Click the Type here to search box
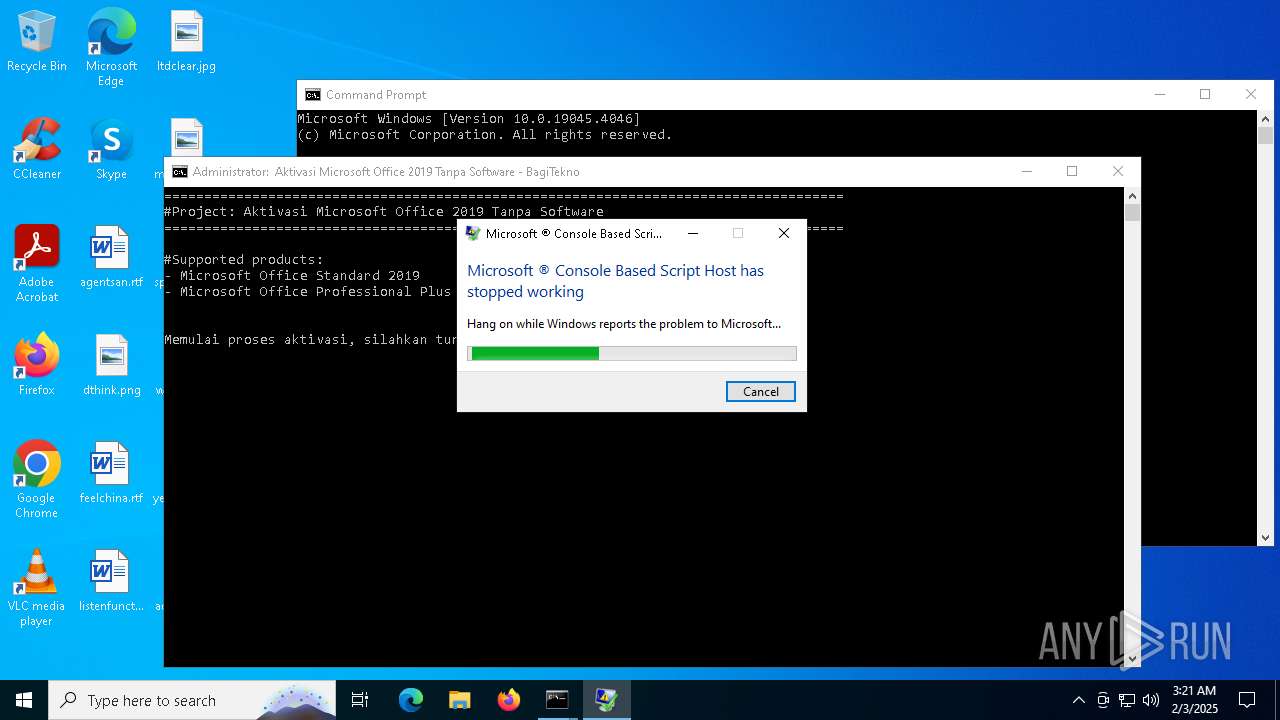1280x720 pixels. pyautogui.click(x=192, y=700)
